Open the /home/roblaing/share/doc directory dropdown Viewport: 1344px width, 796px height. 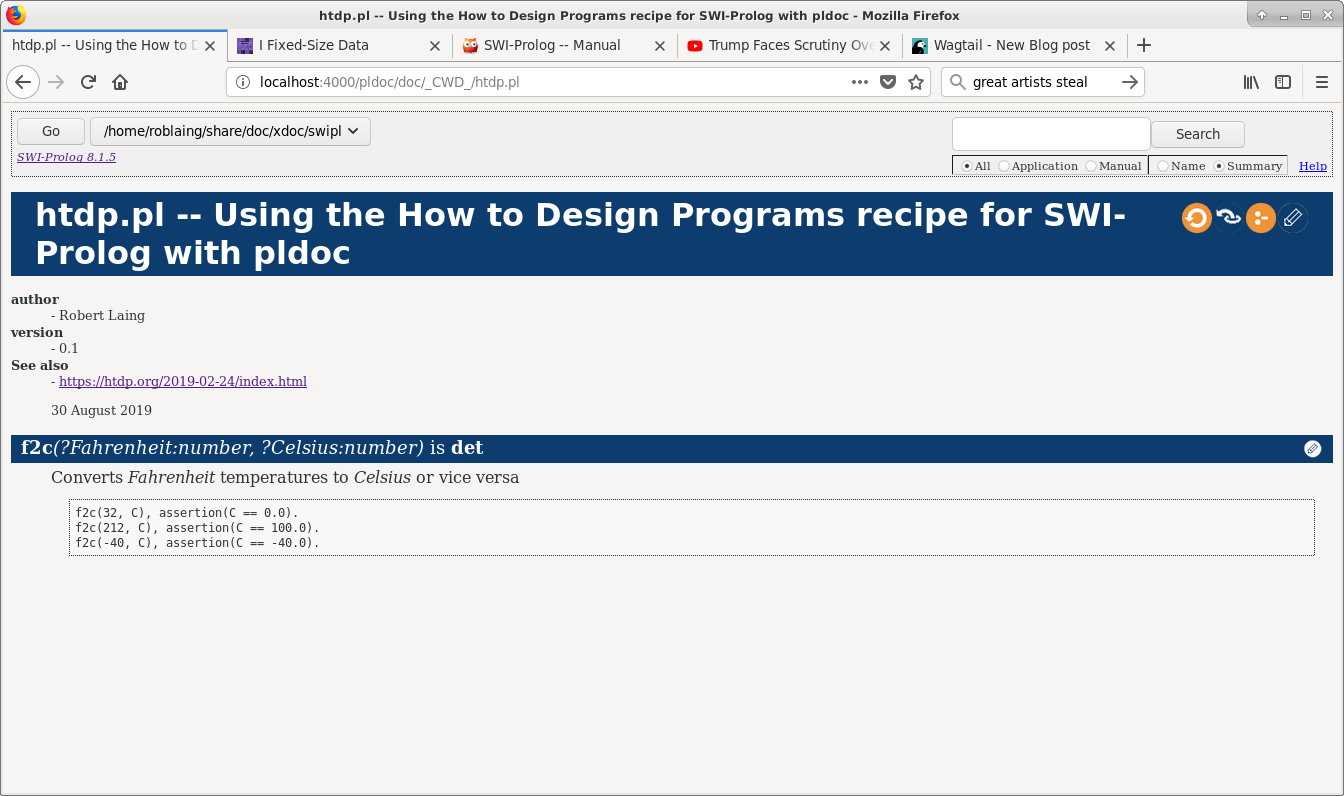tap(230, 131)
